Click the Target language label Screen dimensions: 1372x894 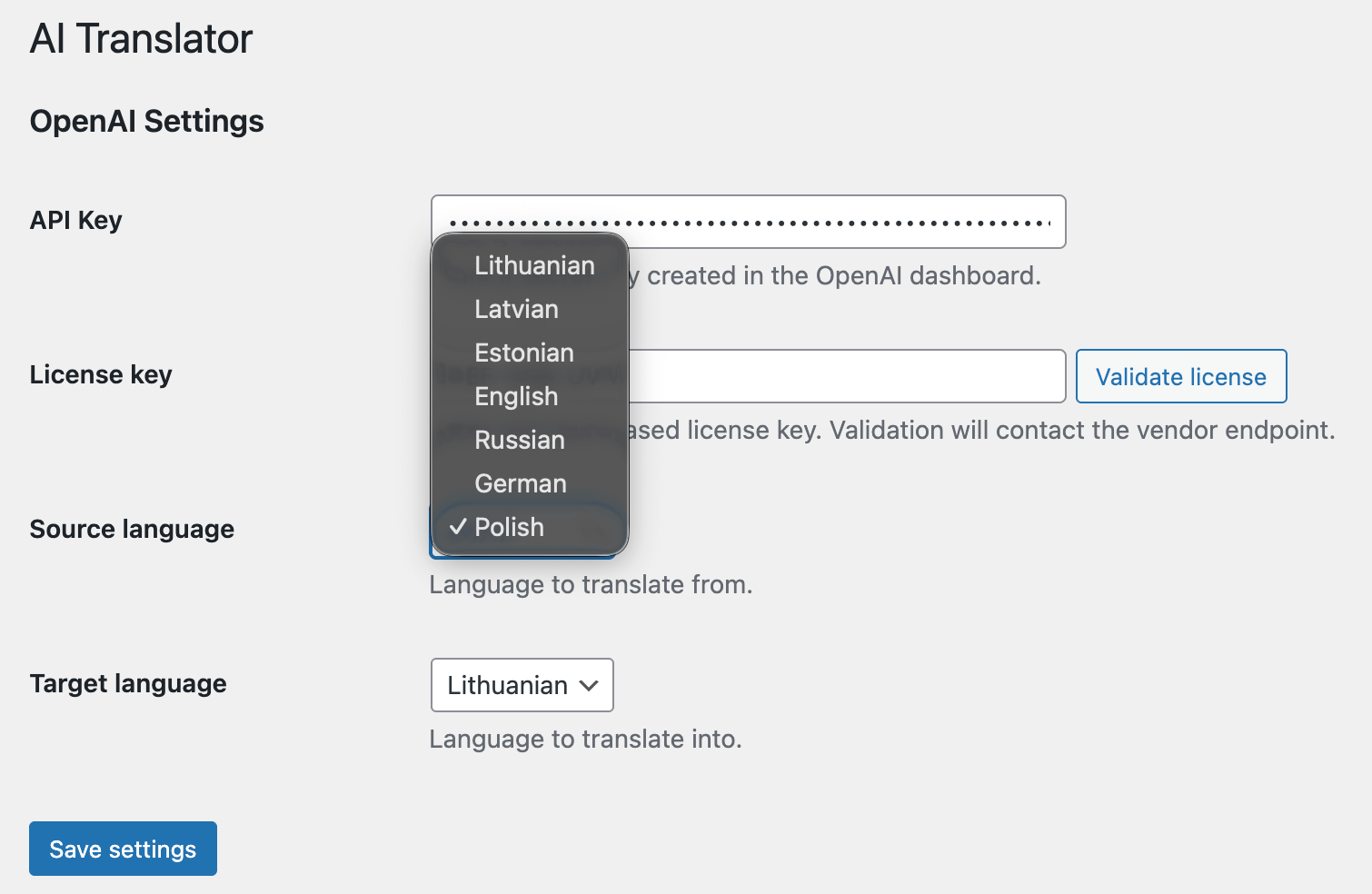(128, 684)
